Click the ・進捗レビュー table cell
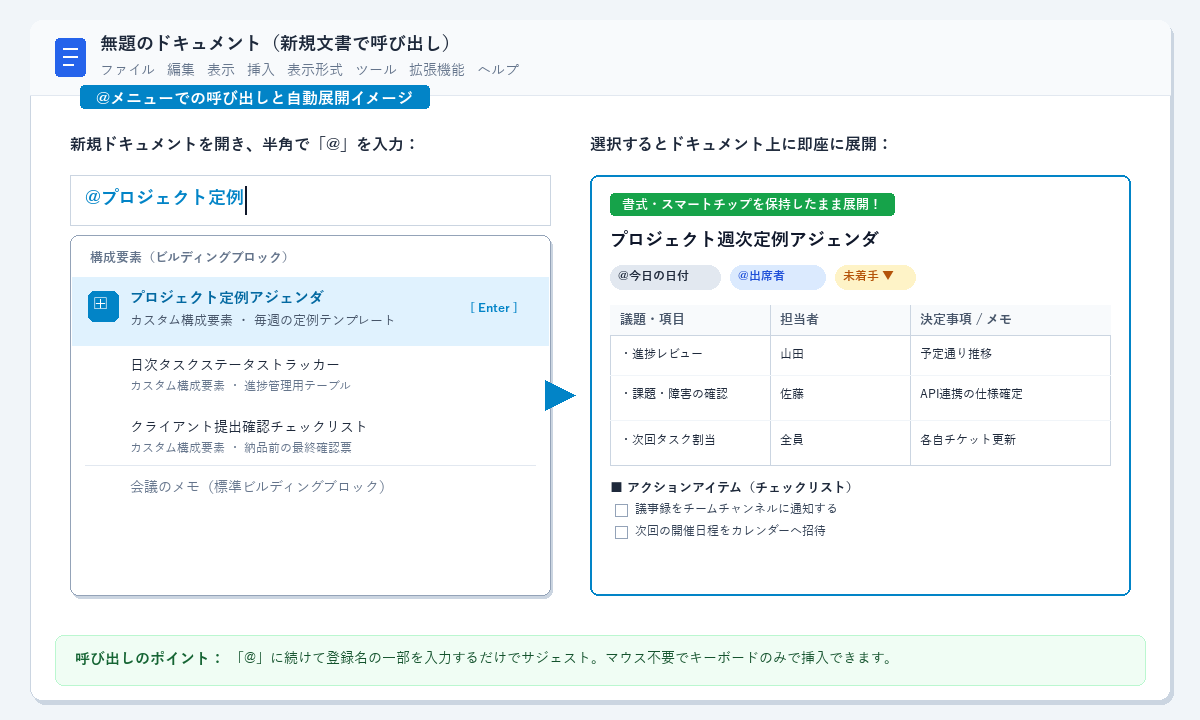 [690, 355]
